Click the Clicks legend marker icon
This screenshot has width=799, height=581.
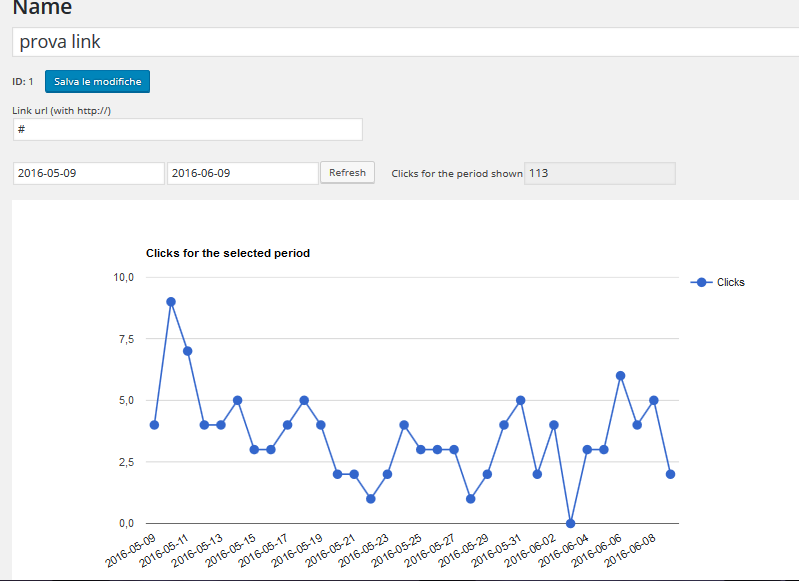(702, 282)
